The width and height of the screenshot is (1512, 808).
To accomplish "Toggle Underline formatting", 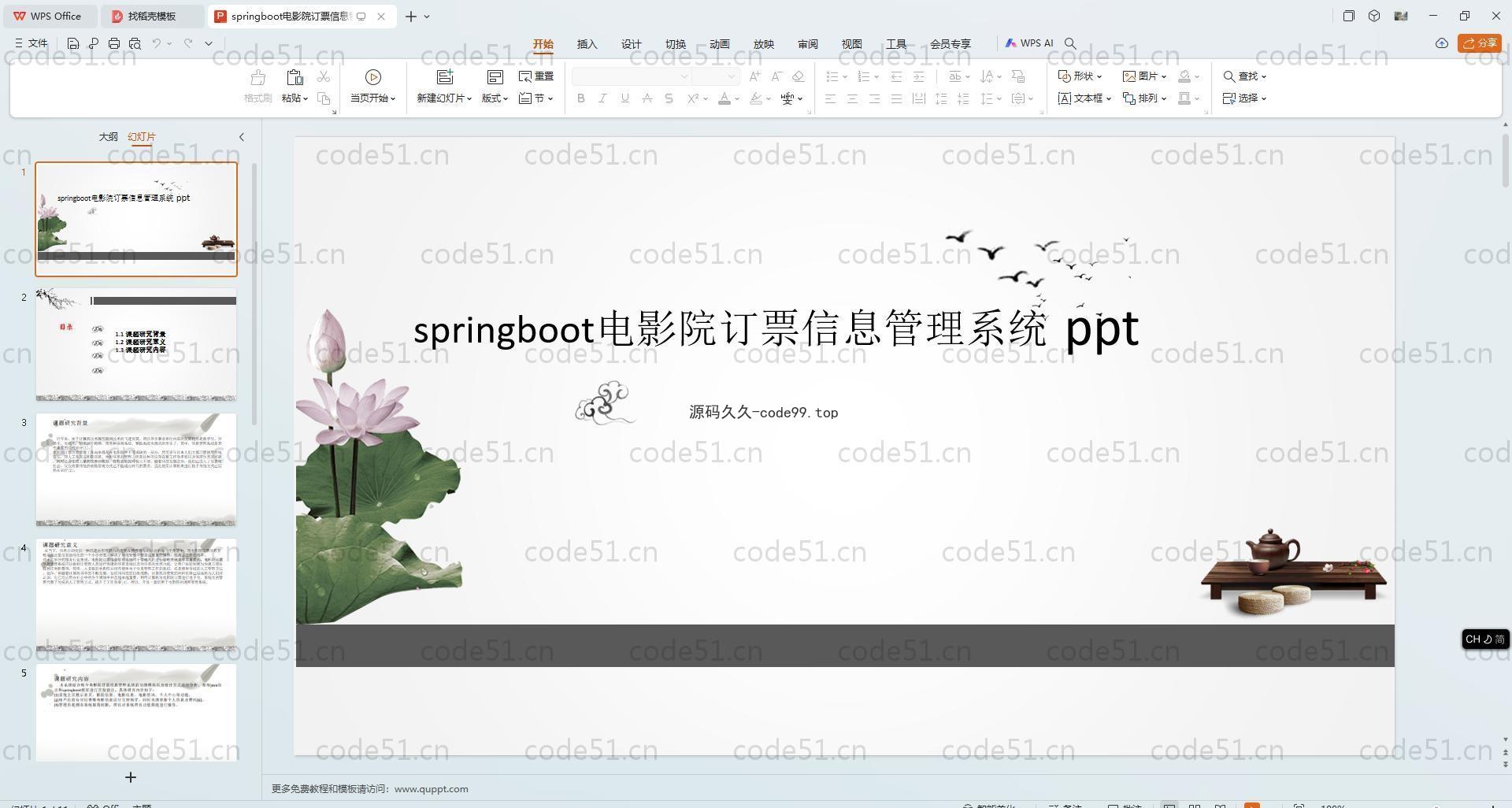I will [x=624, y=98].
